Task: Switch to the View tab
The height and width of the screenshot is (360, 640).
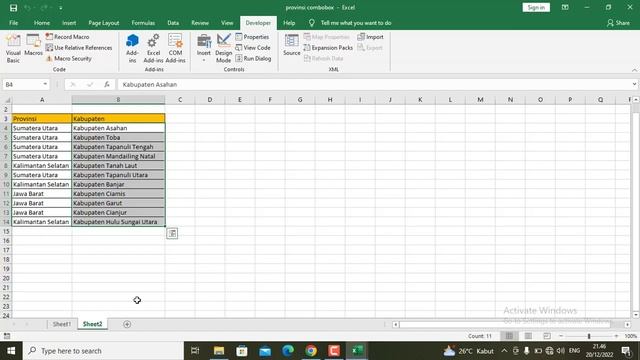Action: [x=227, y=23]
